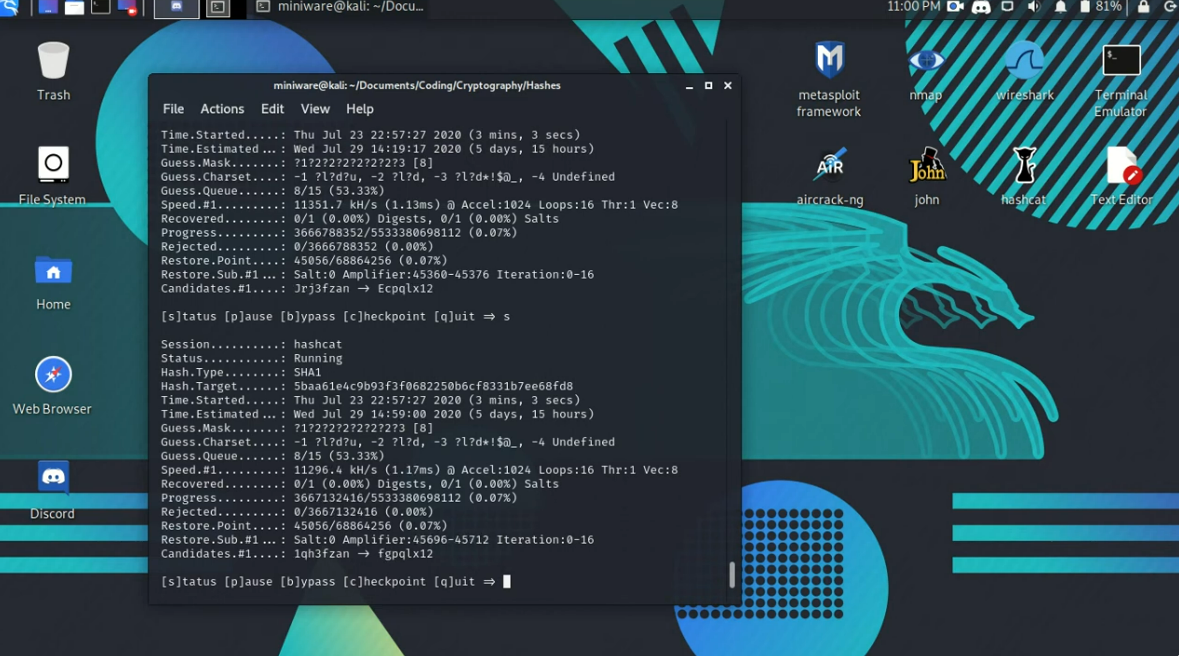Open the File menu in terminal

point(173,109)
